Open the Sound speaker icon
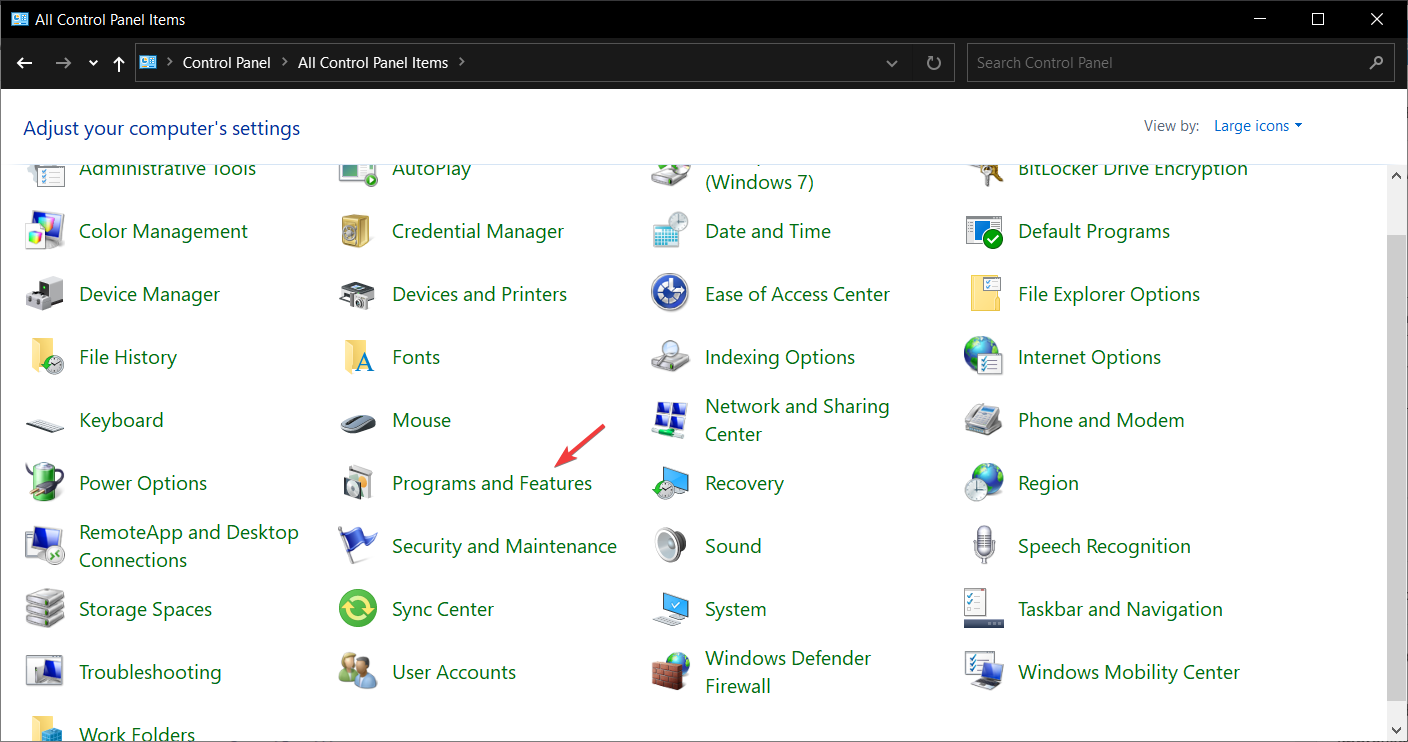The width and height of the screenshot is (1408, 742). click(670, 546)
